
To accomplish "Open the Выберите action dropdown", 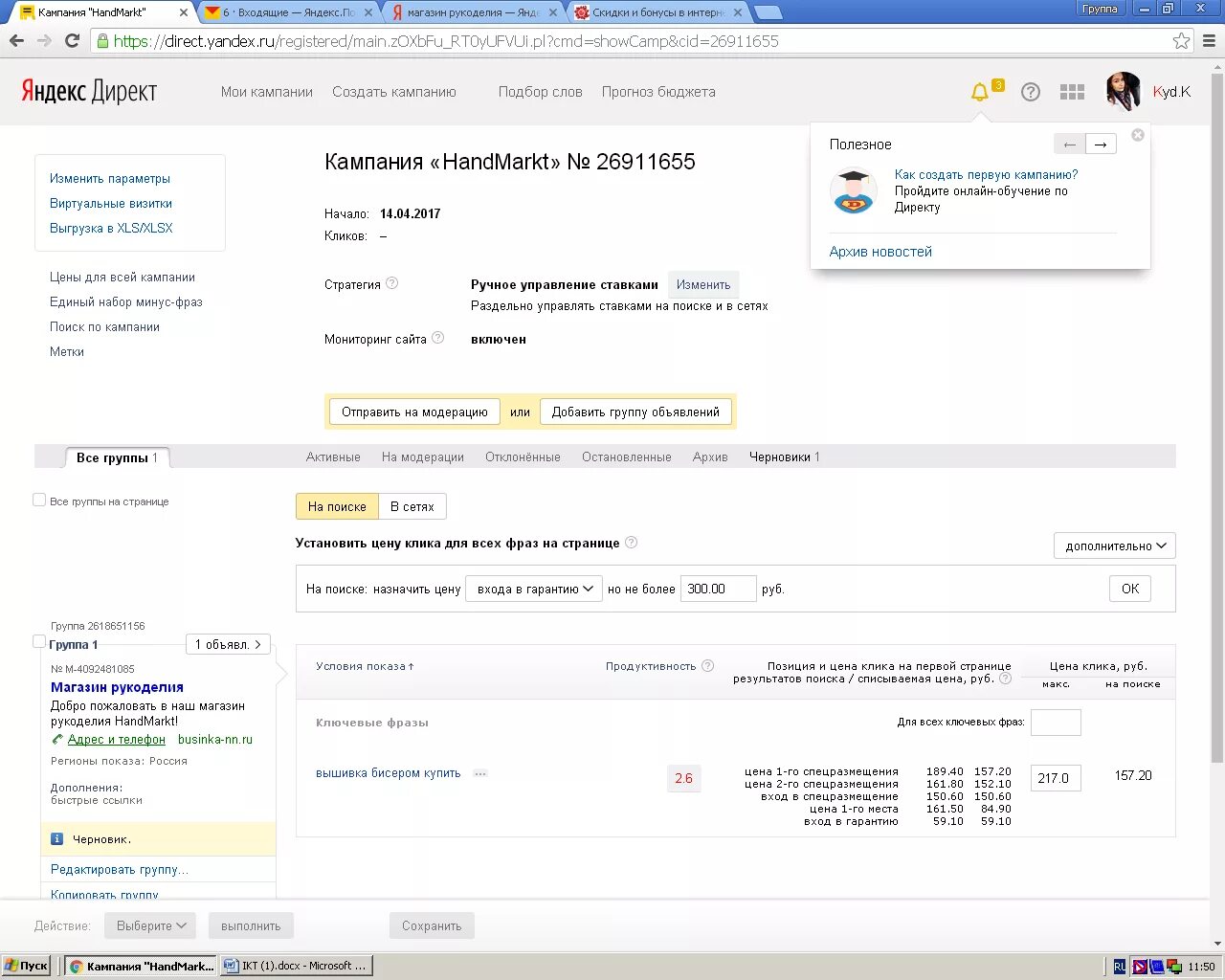I will click(150, 925).
